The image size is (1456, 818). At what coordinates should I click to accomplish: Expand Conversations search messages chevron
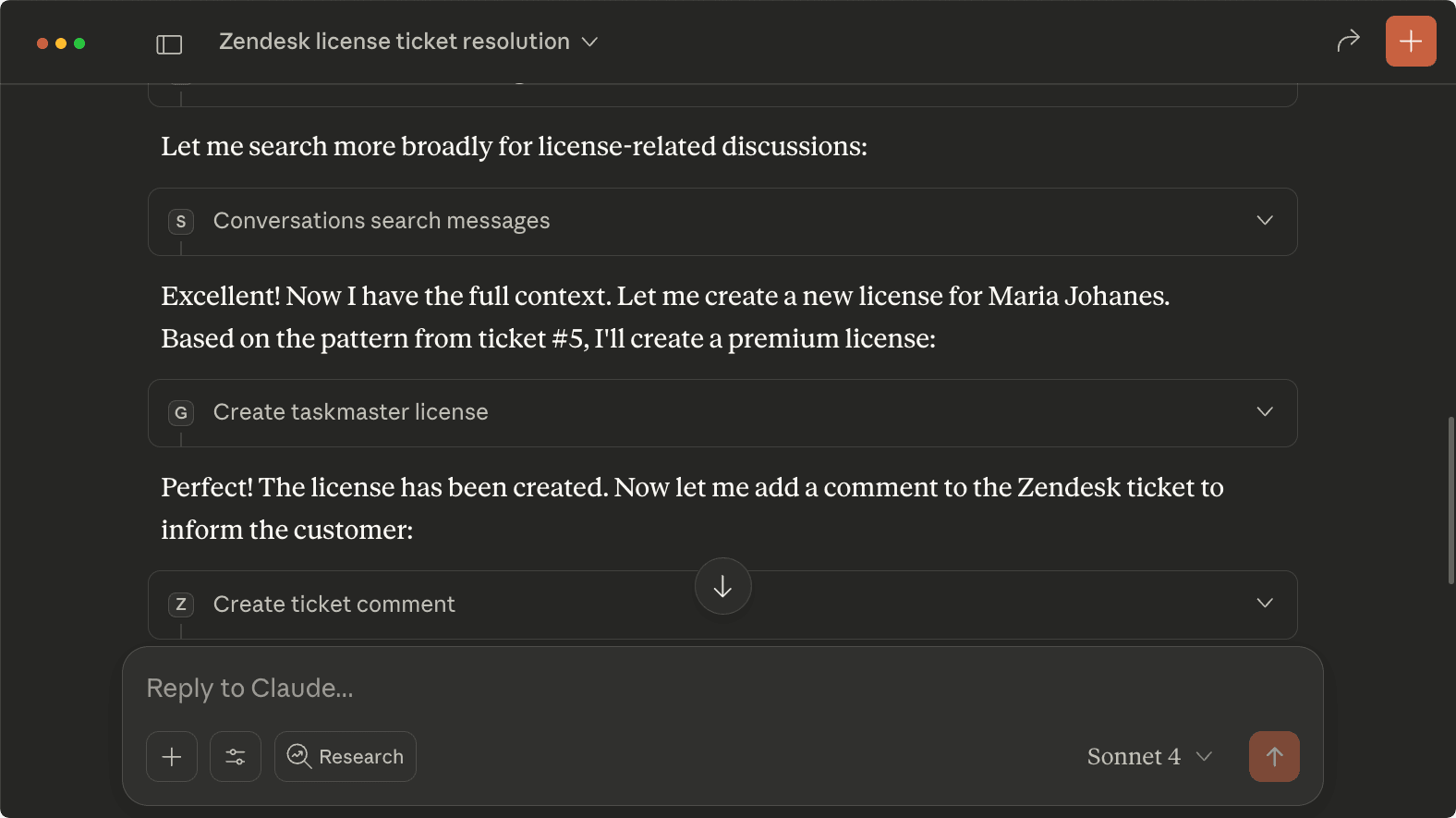coord(1265,221)
